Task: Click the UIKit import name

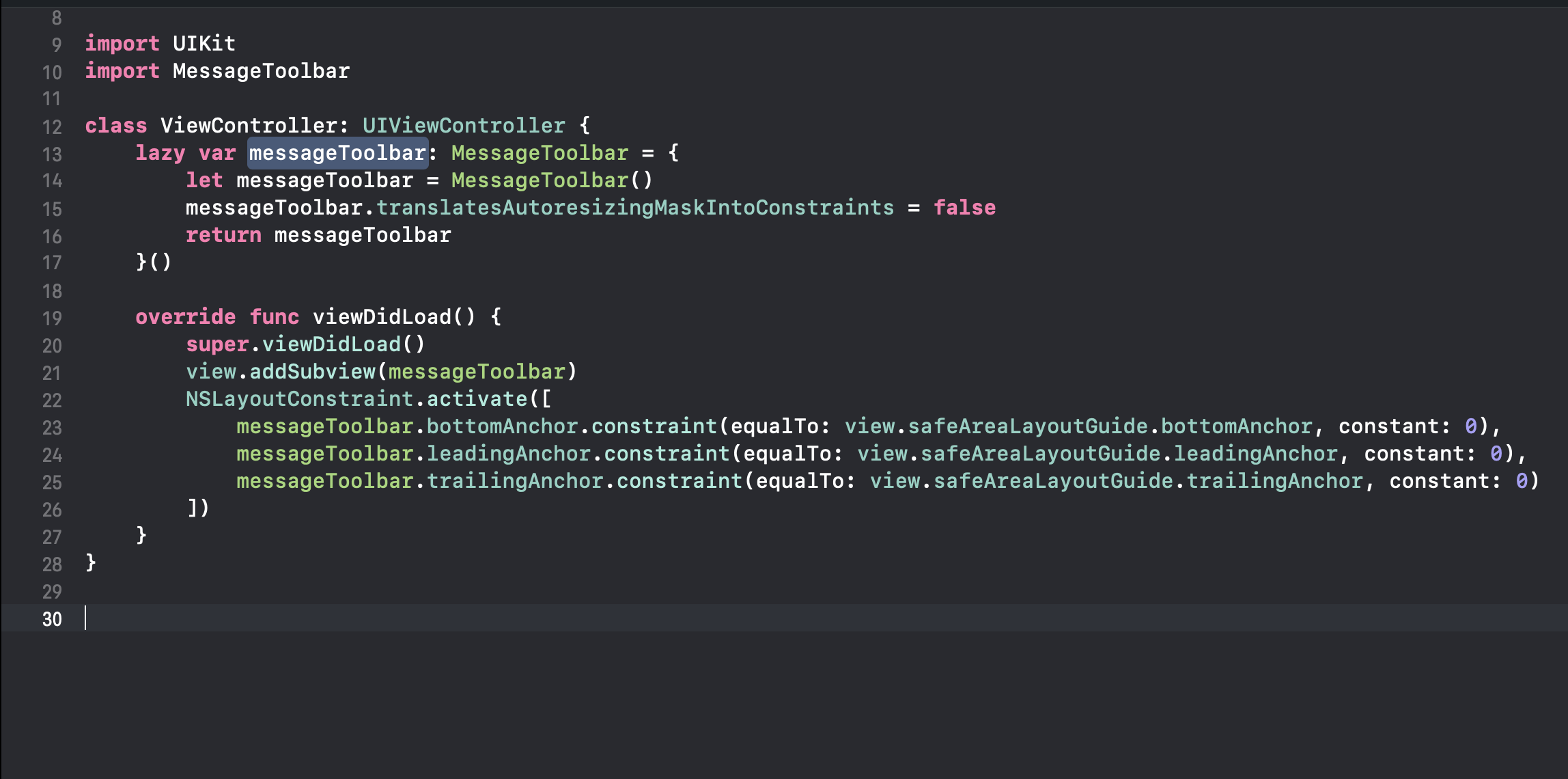Action: [204, 44]
